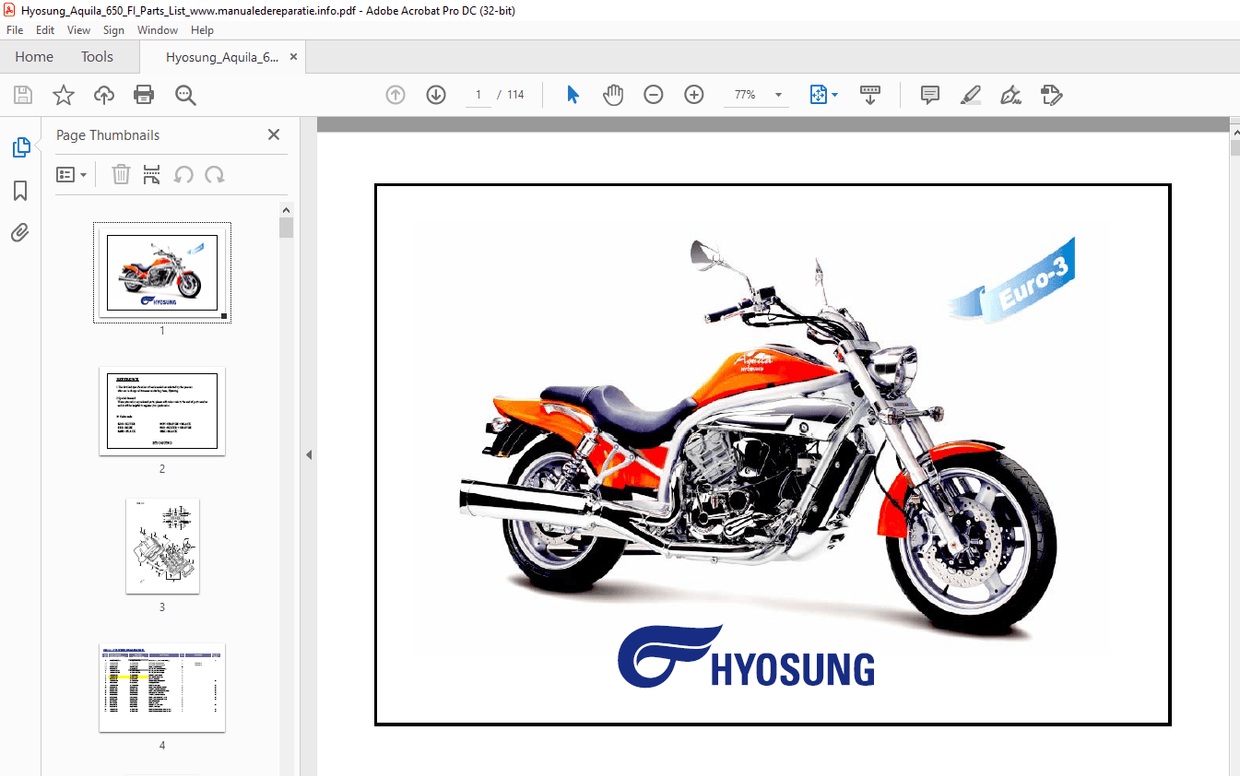Activate the Selection arrow tool
This screenshot has height=776, width=1240.
(x=572, y=94)
